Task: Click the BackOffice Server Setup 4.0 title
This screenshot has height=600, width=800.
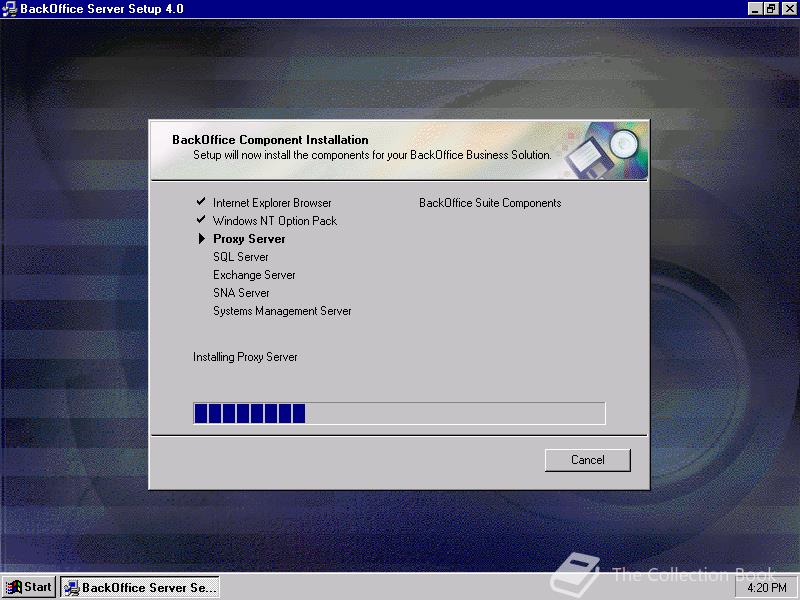Action: [x=102, y=9]
